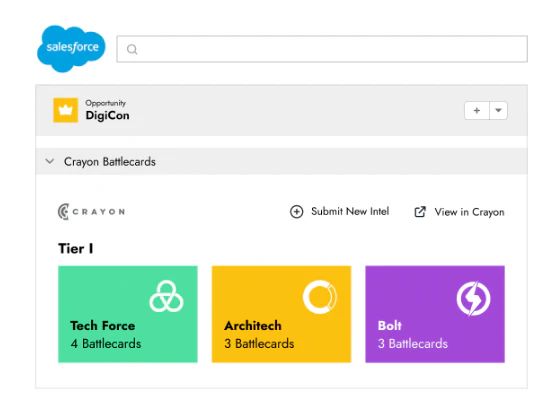Open View in Crayon link
Image resolution: width=557 pixels, height=414 pixels.
[469, 212]
